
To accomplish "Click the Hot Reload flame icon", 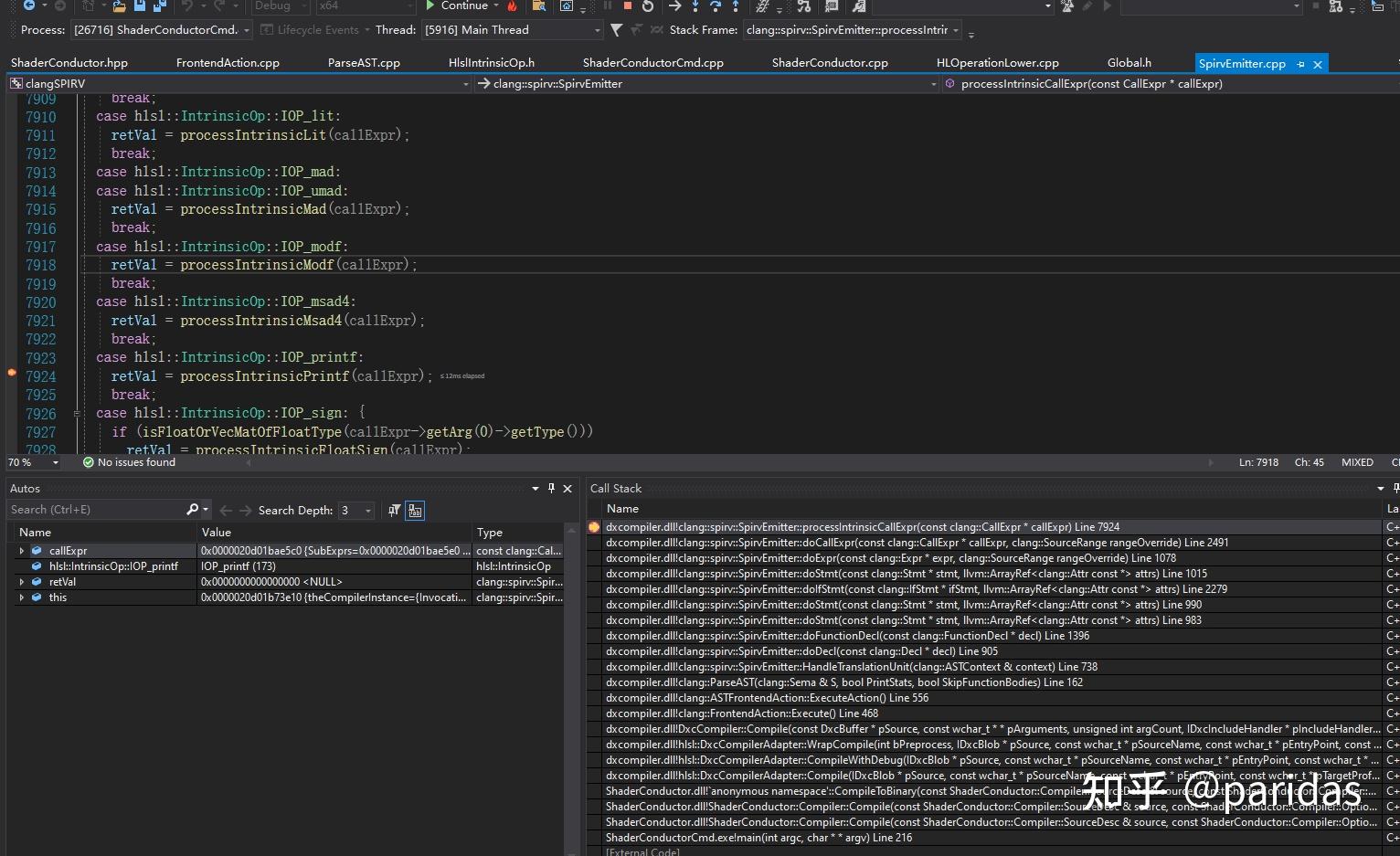I will coord(512,5).
